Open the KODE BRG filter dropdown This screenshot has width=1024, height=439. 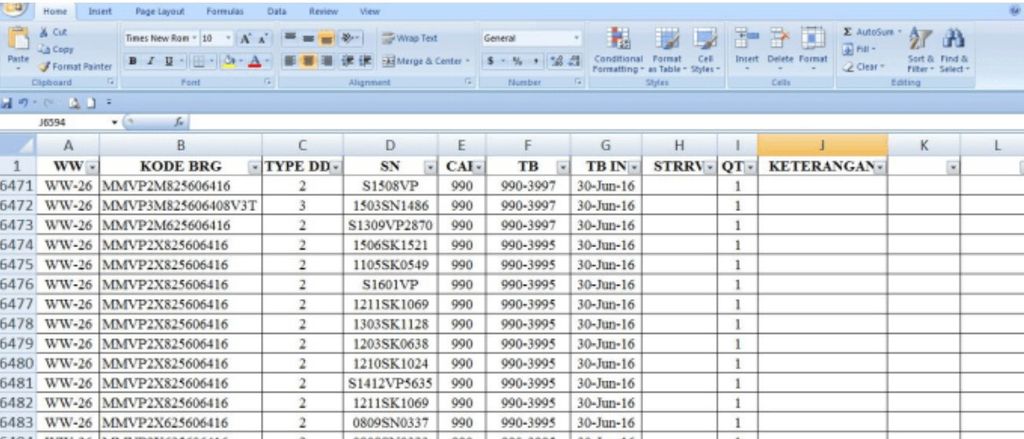pos(255,167)
